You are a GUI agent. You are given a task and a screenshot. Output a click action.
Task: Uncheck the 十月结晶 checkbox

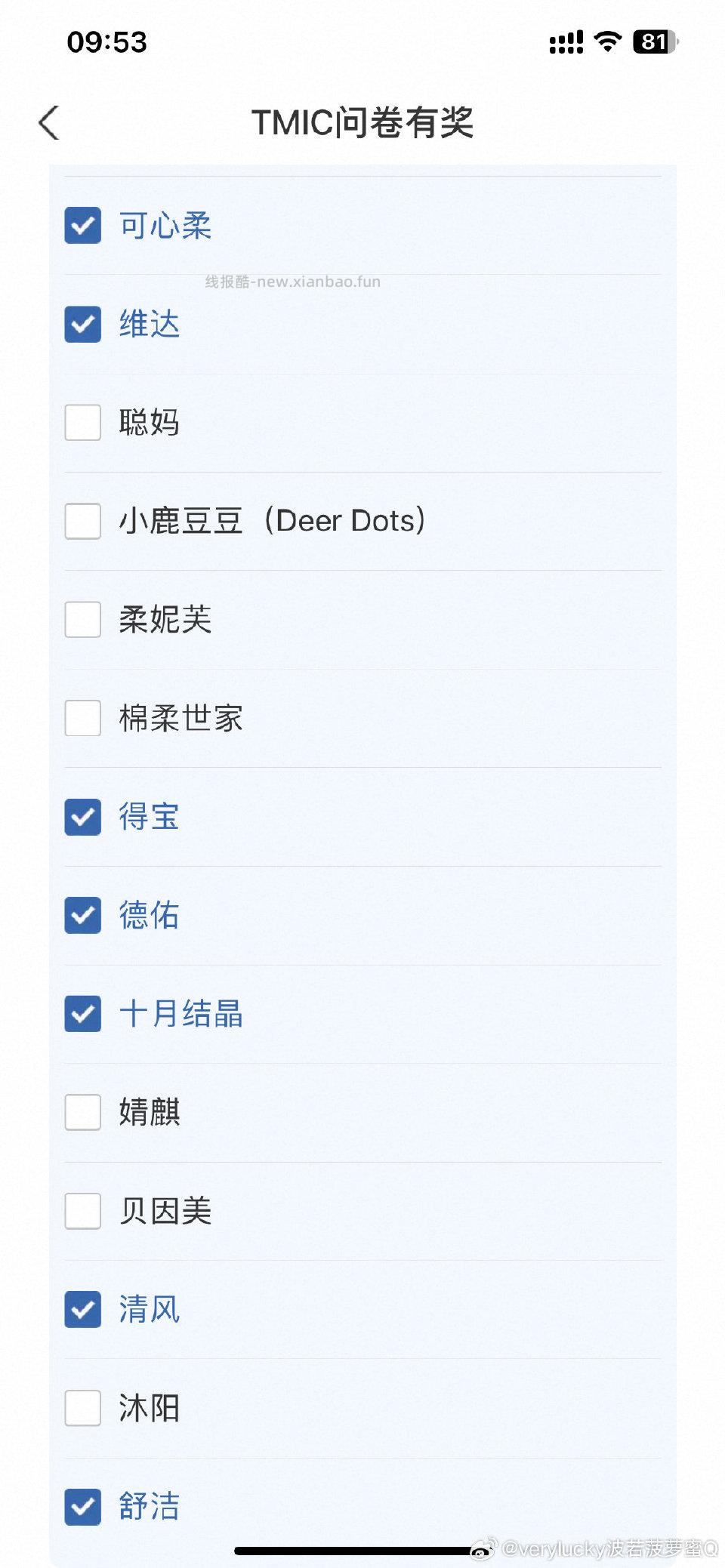(82, 1014)
